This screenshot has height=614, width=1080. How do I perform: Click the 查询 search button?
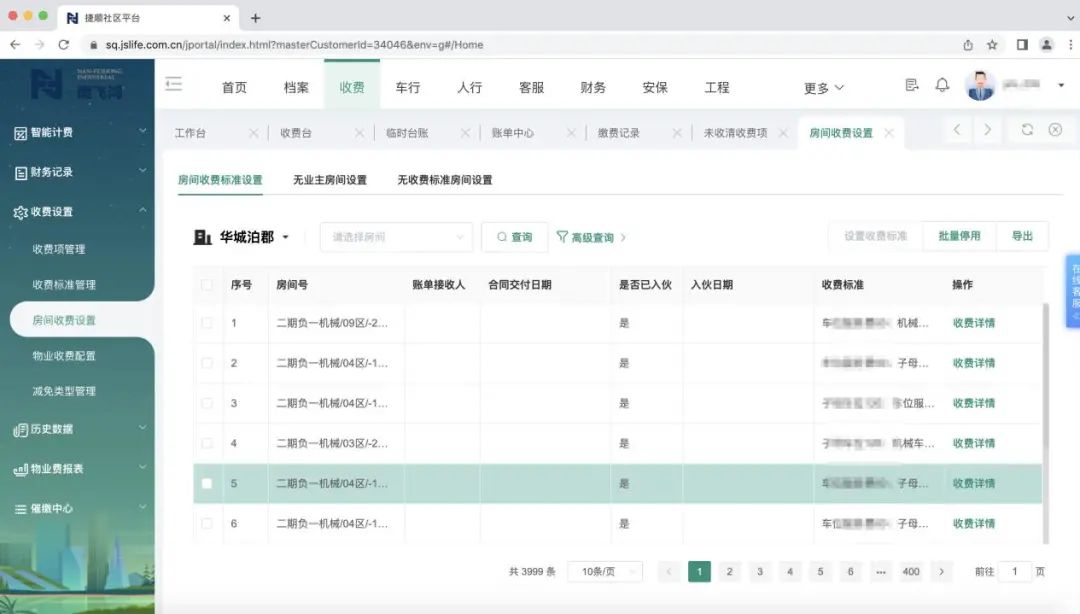coord(514,237)
